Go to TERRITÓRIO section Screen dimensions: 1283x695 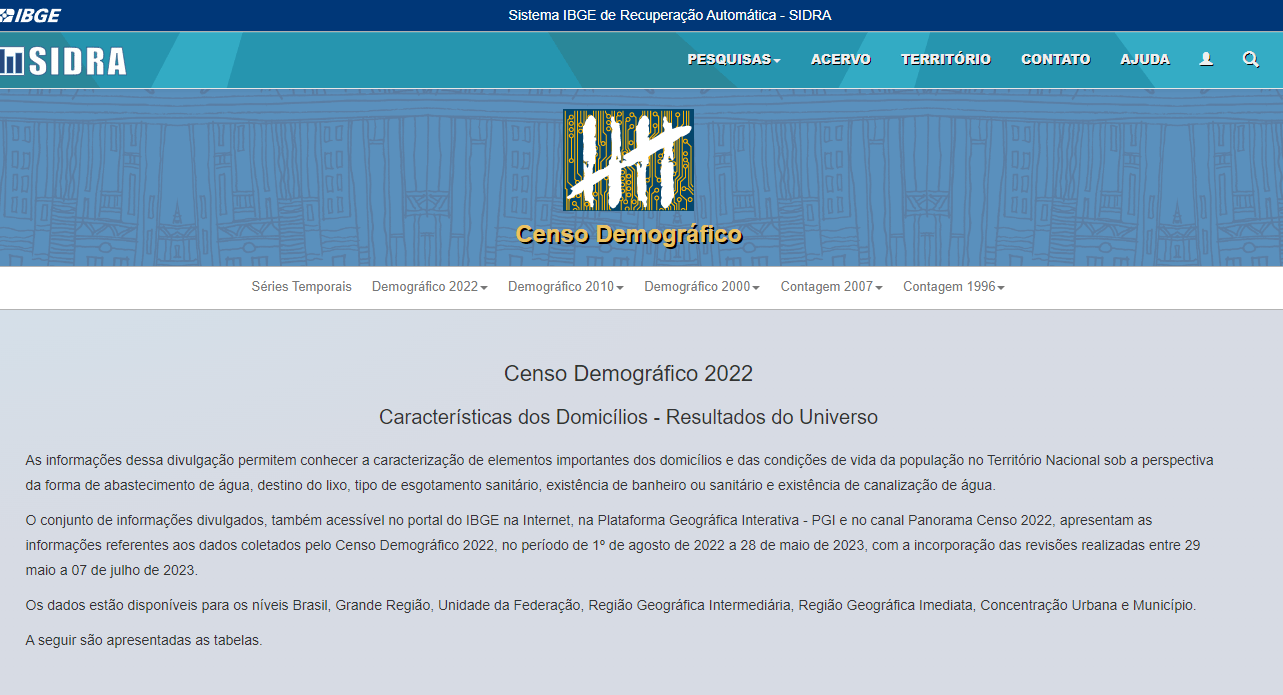pos(946,59)
